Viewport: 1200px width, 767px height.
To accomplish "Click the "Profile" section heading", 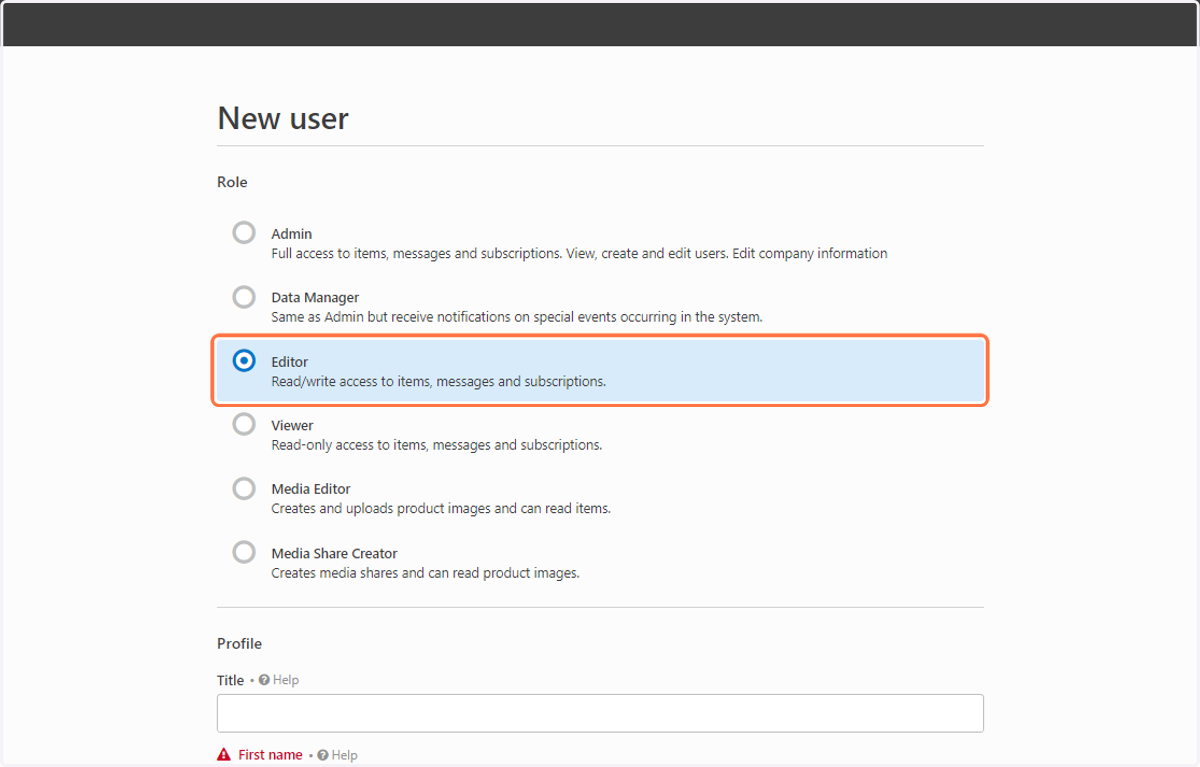I will pos(239,644).
